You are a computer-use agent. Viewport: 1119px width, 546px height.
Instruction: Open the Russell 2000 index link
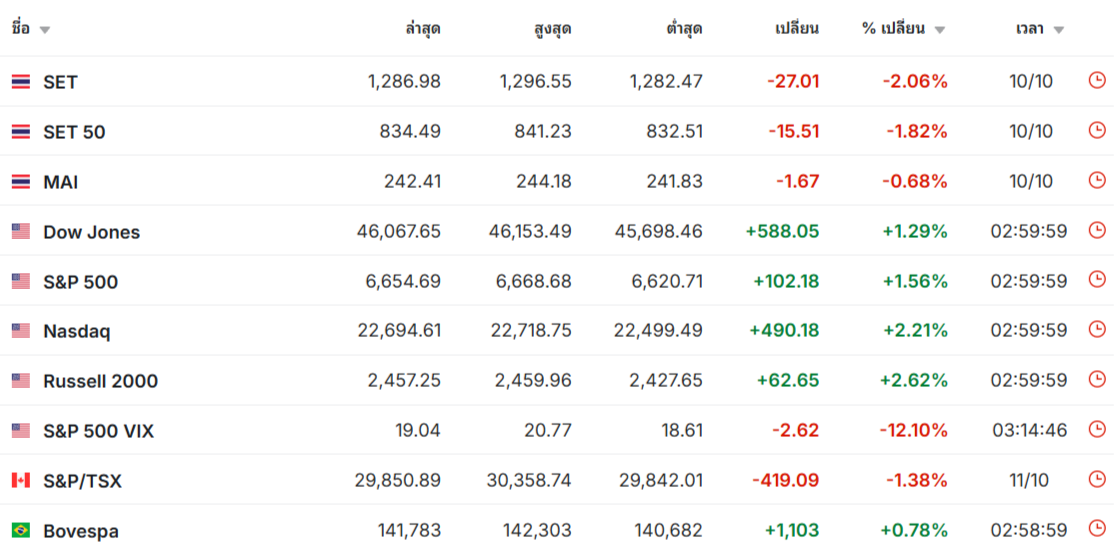(100, 381)
